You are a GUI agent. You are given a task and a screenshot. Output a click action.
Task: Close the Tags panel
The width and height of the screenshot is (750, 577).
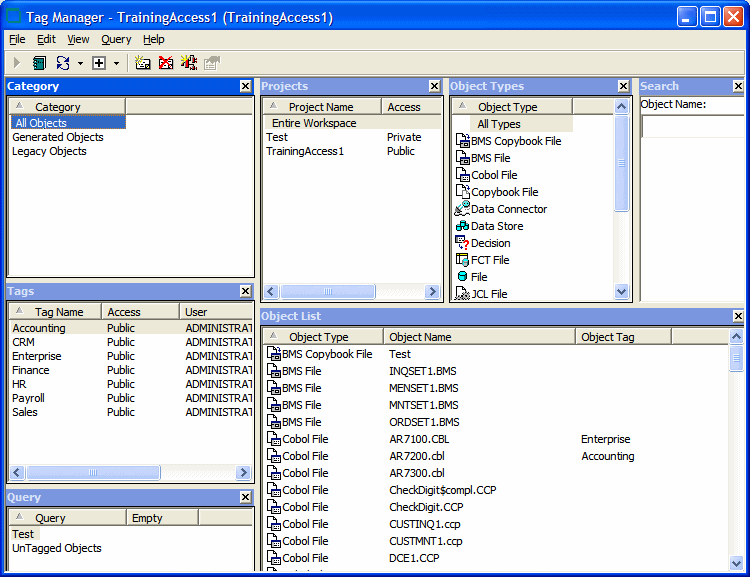[x=246, y=291]
